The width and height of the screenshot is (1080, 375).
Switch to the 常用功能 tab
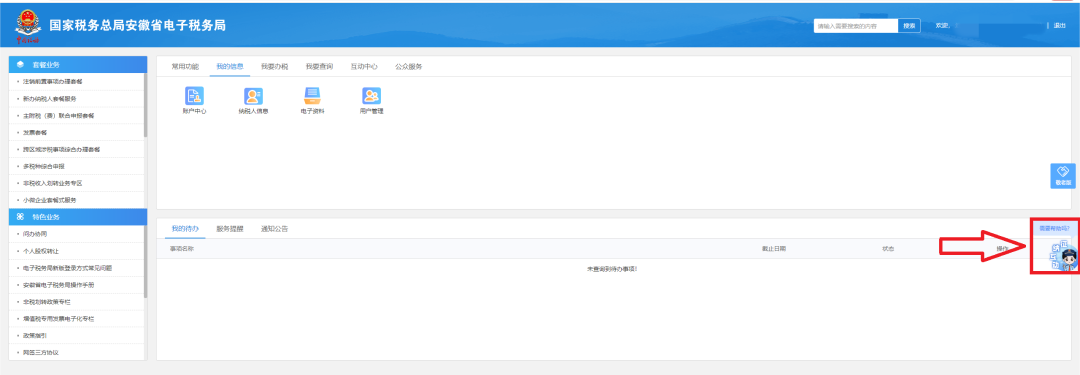point(185,67)
